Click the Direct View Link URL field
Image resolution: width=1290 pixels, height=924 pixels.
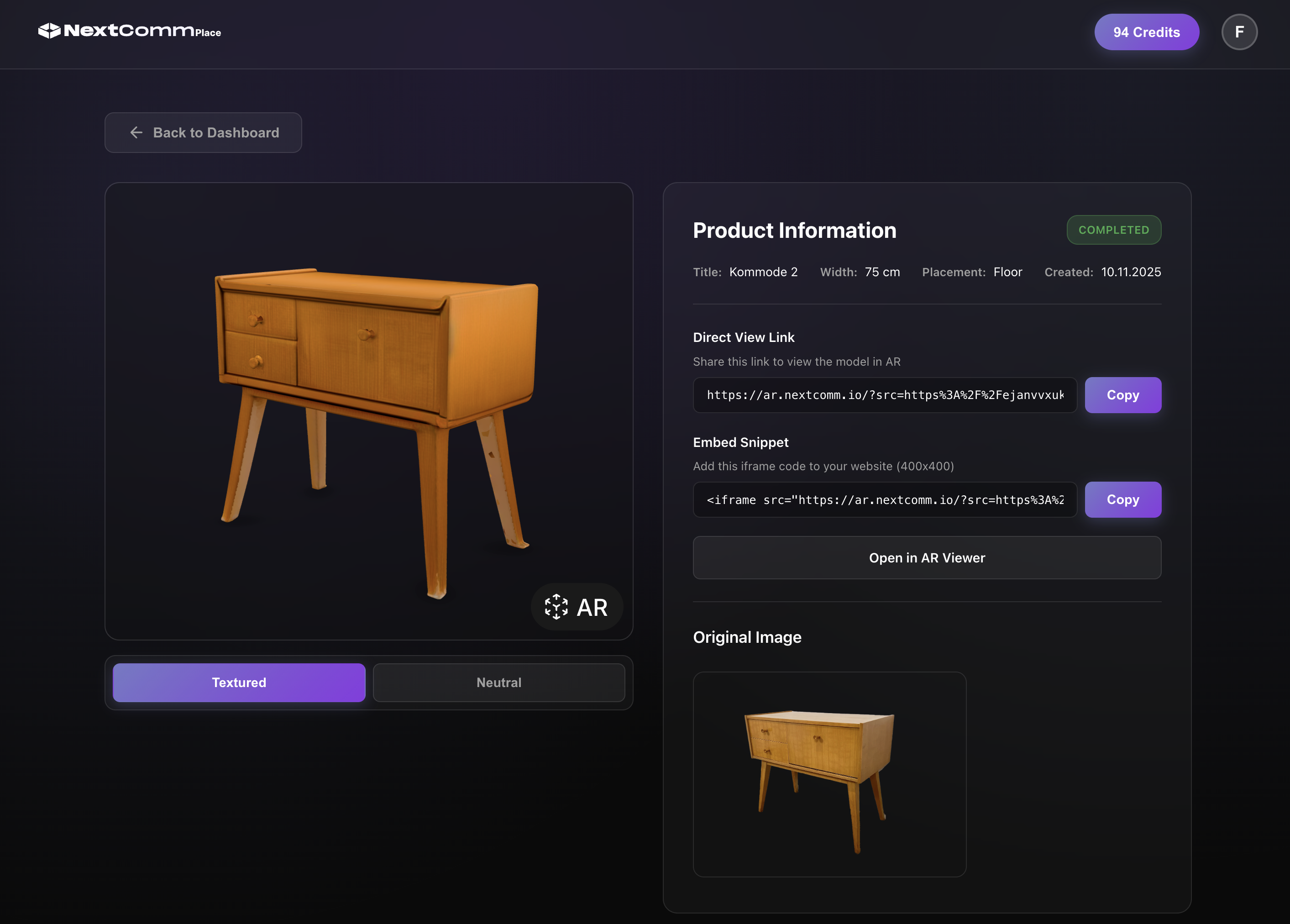click(x=885, y=395)
